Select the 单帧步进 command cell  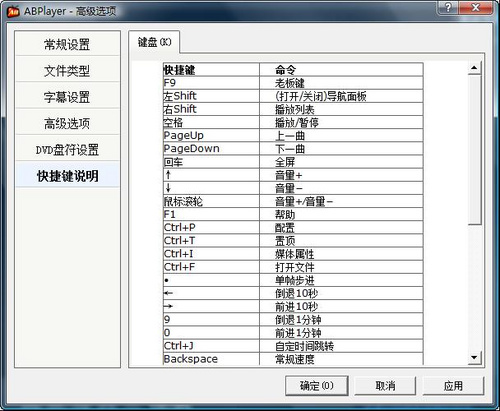click(341, 280)
